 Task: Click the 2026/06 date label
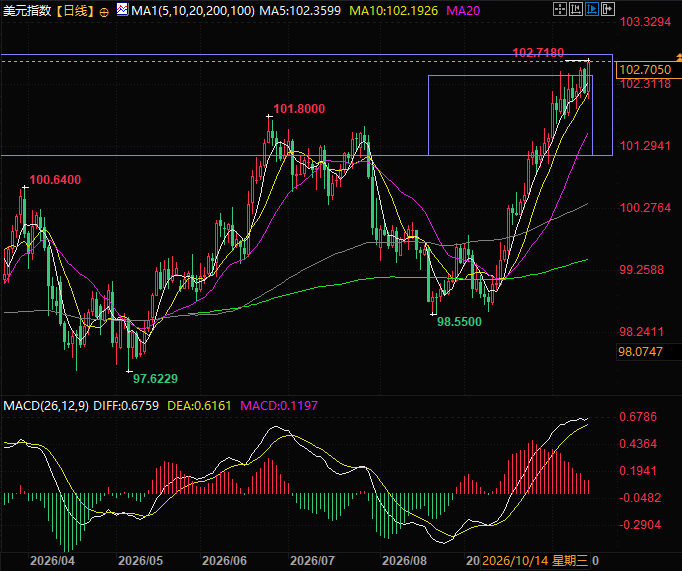(224, 561)
